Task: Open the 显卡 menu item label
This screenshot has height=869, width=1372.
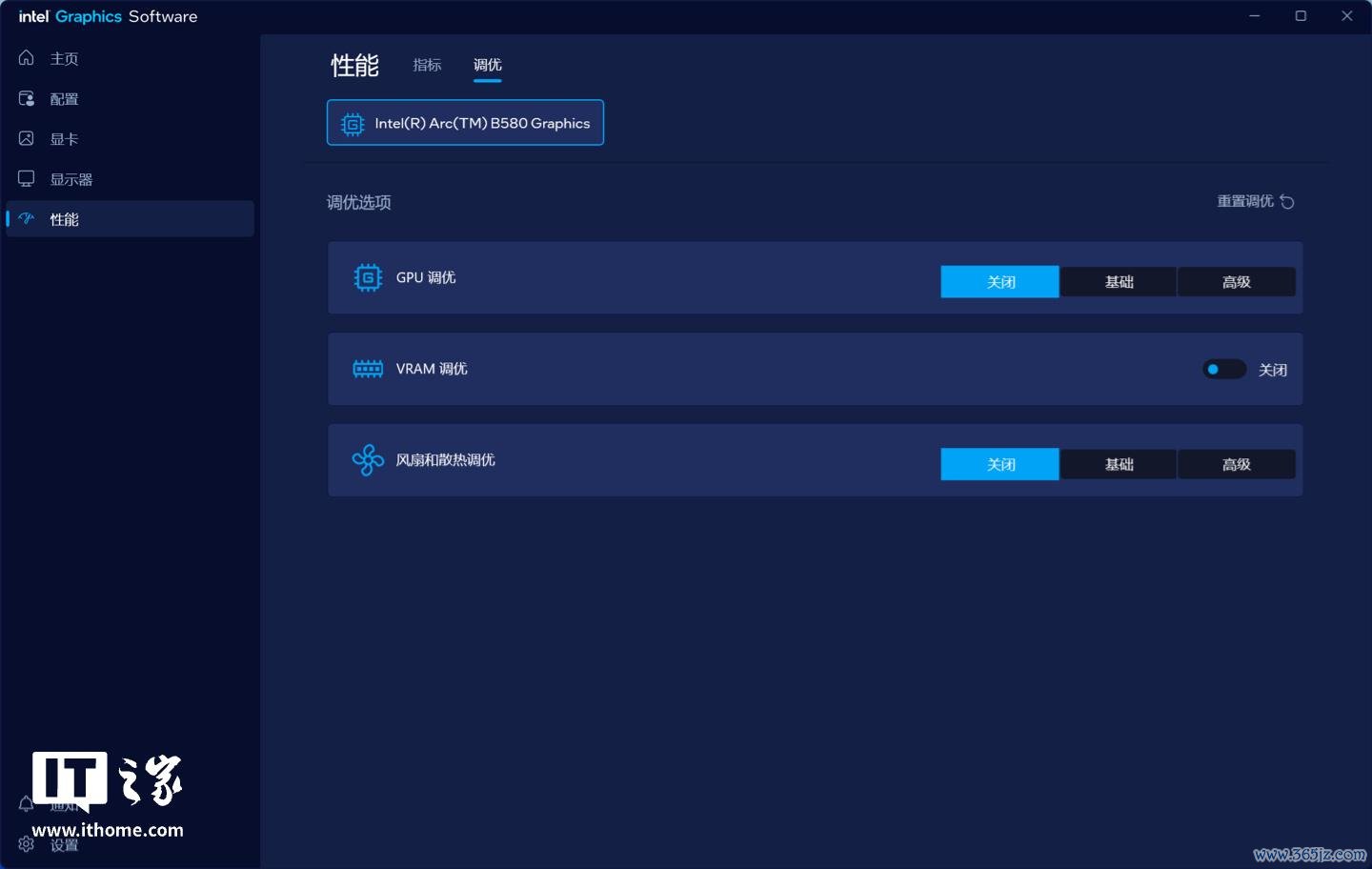Action: [x=64, y=139]
